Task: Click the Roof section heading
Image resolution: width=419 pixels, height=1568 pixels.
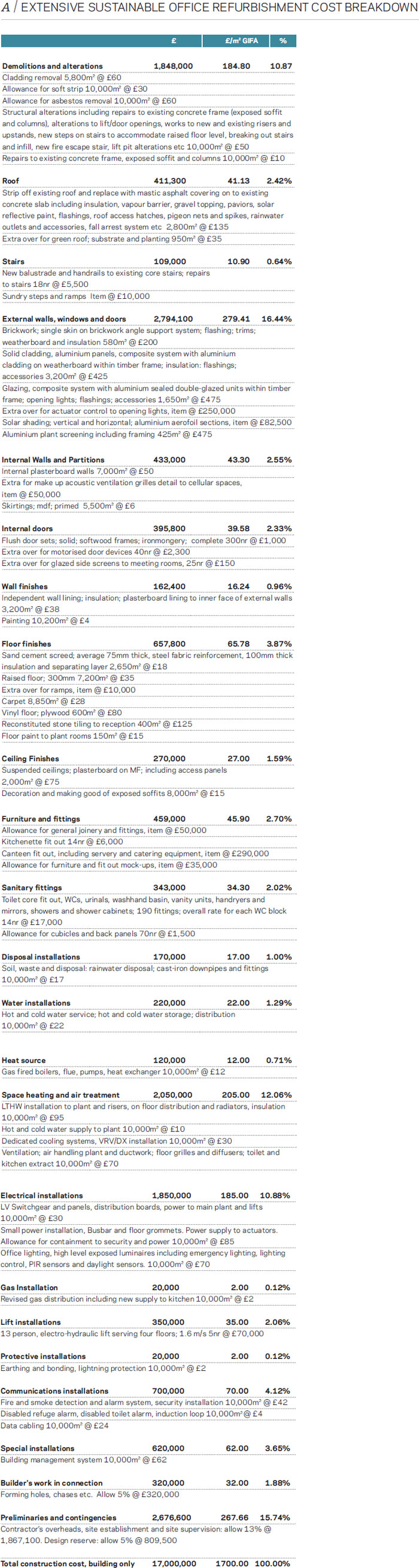Action: (10, 181)
